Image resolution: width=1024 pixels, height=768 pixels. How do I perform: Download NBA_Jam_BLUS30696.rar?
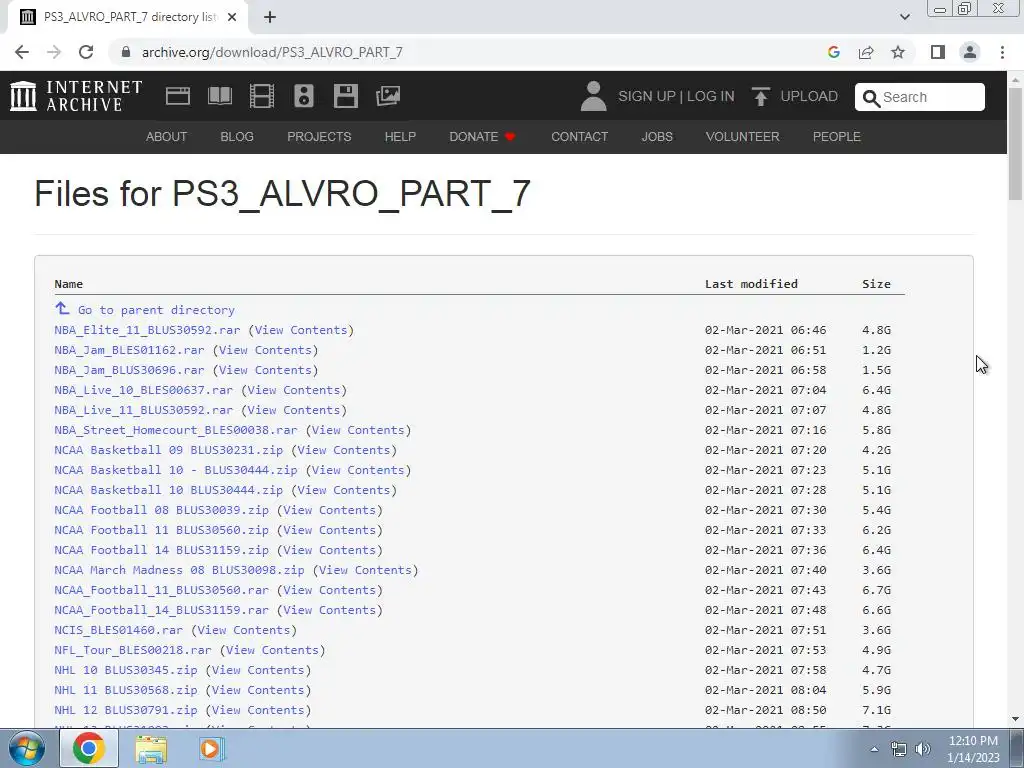pyautogui.click(x=129, y=370)
